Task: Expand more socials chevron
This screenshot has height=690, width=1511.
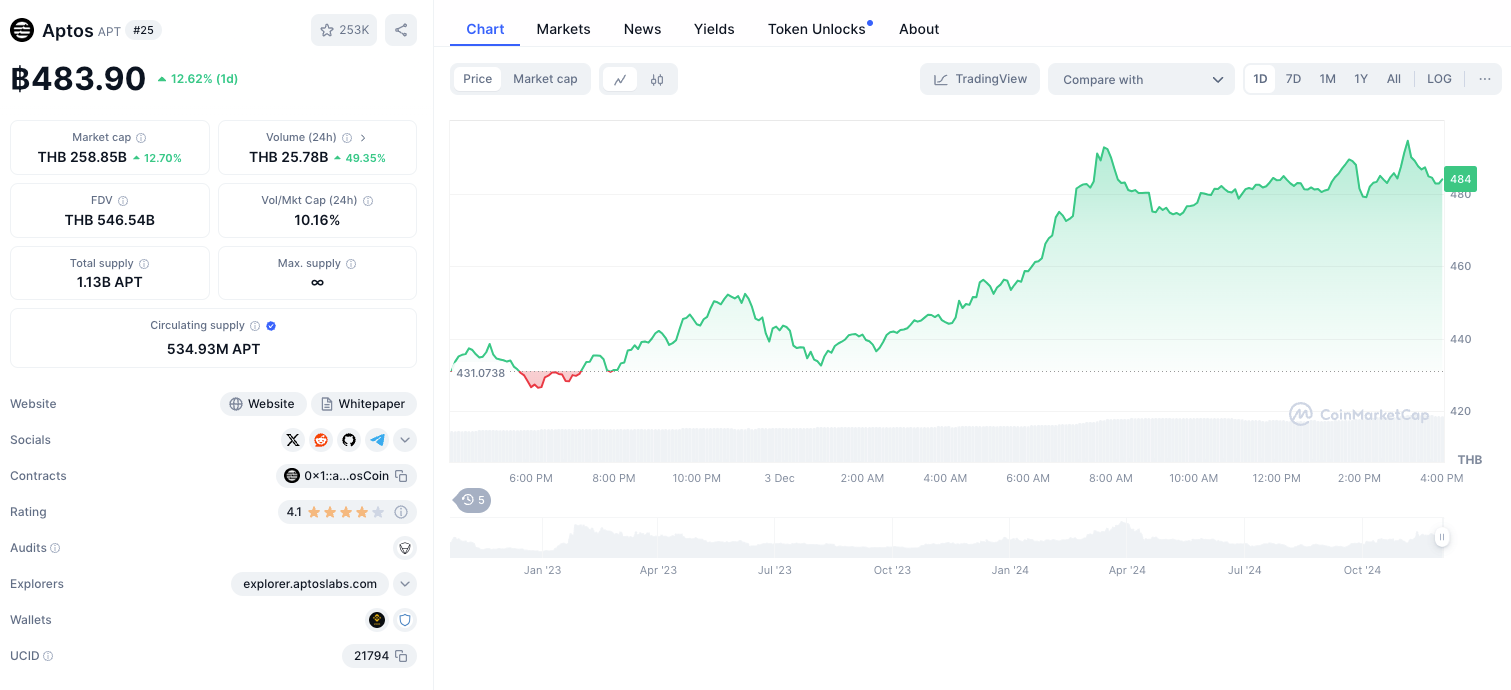Action: [405, 440]
